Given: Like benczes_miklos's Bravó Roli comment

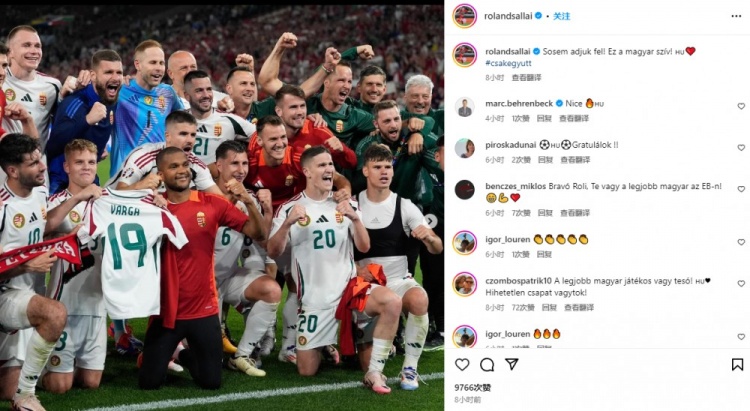Looking at the screenshot, I should [741, 189].
